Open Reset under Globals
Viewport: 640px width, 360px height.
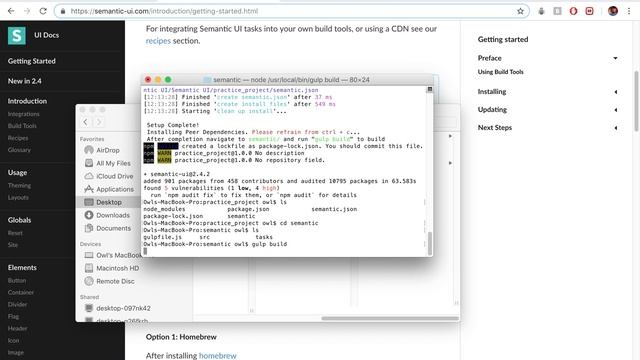pos(15,233)
